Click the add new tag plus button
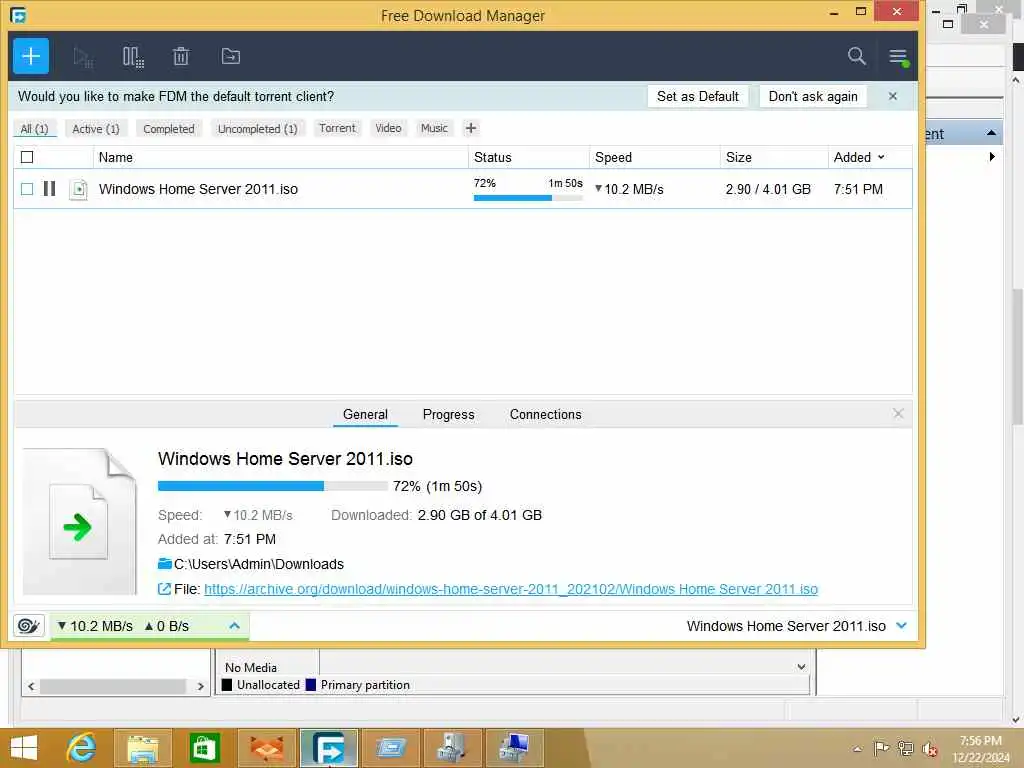The width and height of the screenshot is (1024, 768). (x=470, y=128)
